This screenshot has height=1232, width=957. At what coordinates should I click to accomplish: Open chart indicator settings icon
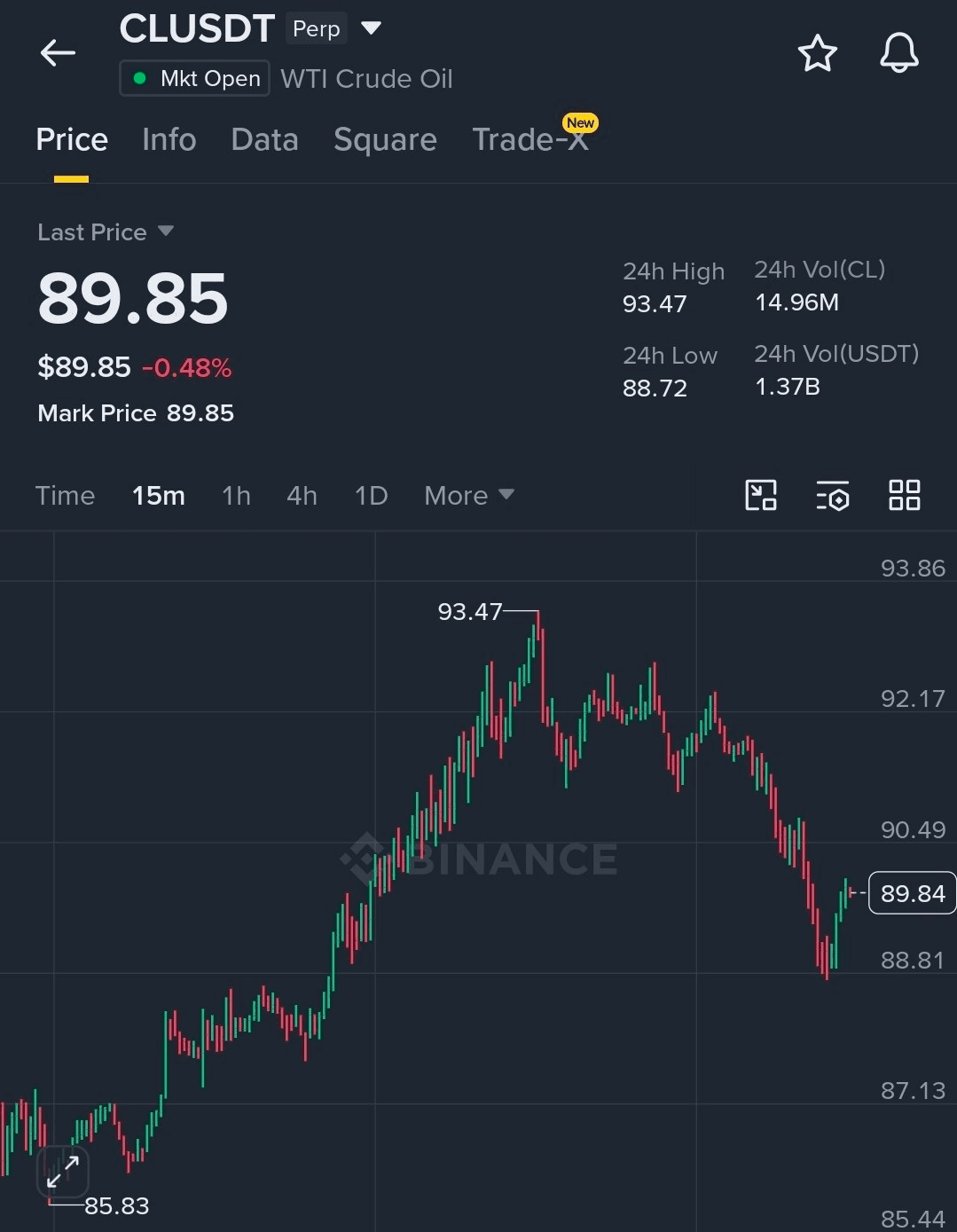point(833,496)
